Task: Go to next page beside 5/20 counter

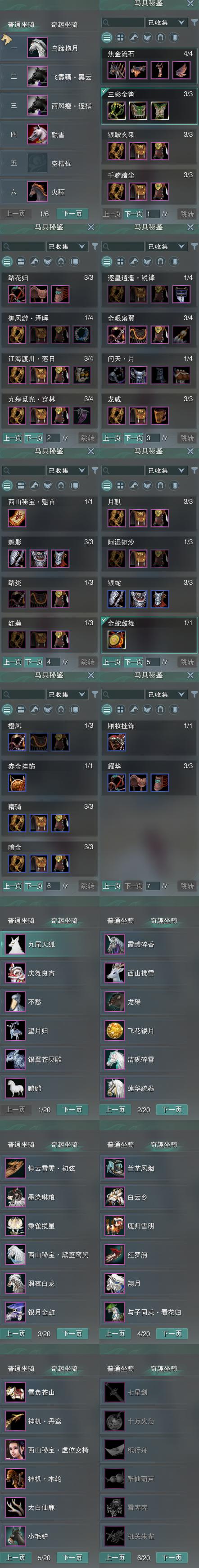Action: tap(72, 1558)
